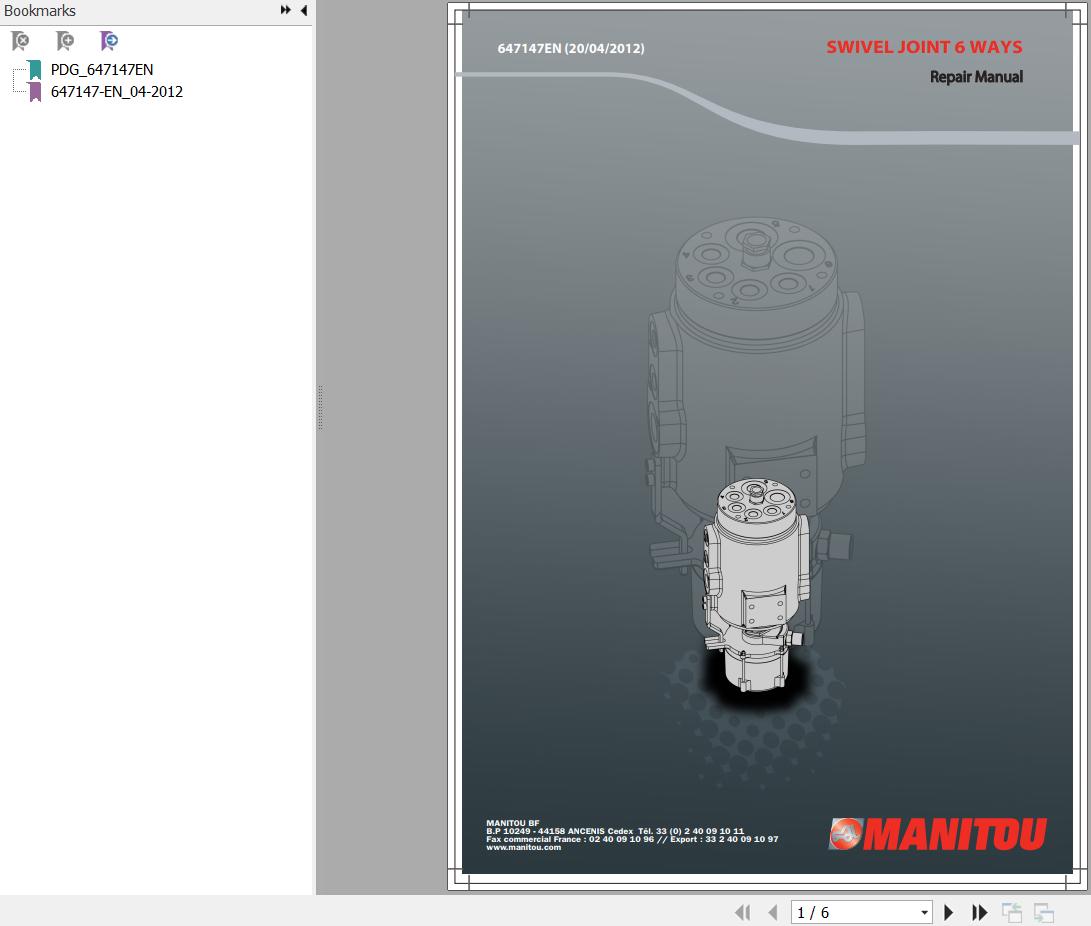Click the text "647147EN (20/04/2012)"
This screenshot has width=1091, height=926.
coord(571,48)
